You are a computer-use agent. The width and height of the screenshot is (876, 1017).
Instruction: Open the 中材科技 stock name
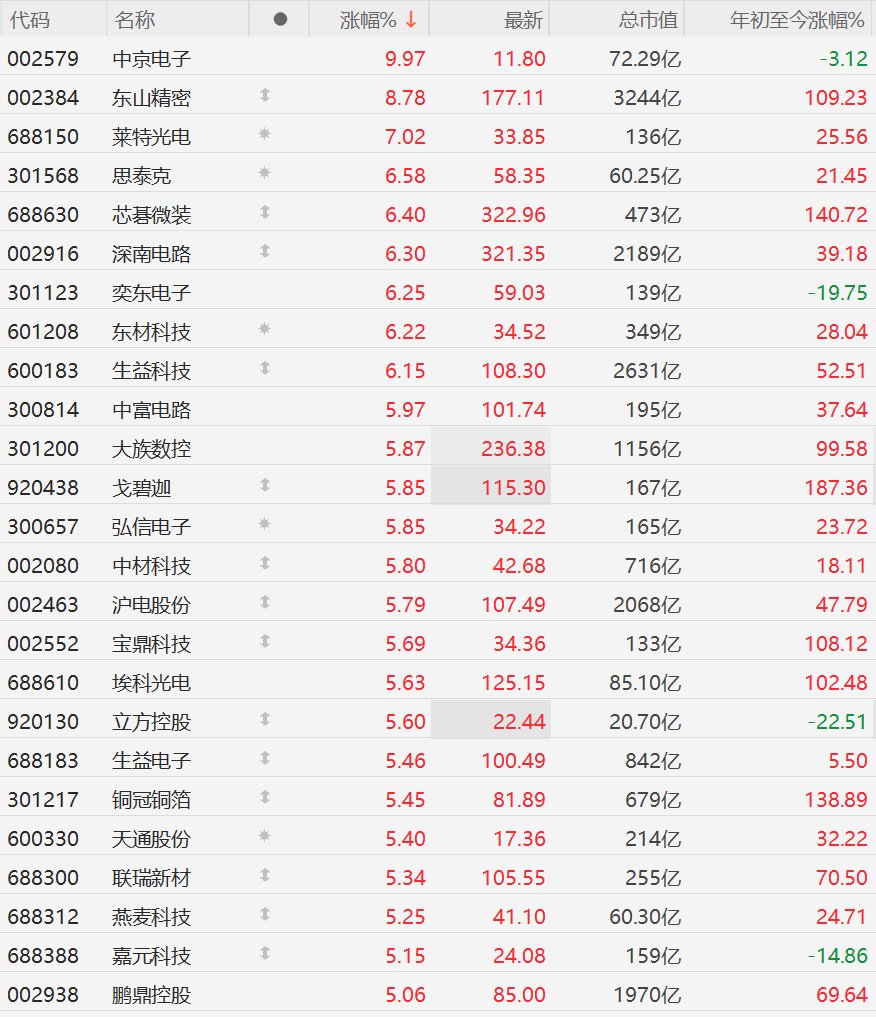pyautogui.click(x=151, y=566)
